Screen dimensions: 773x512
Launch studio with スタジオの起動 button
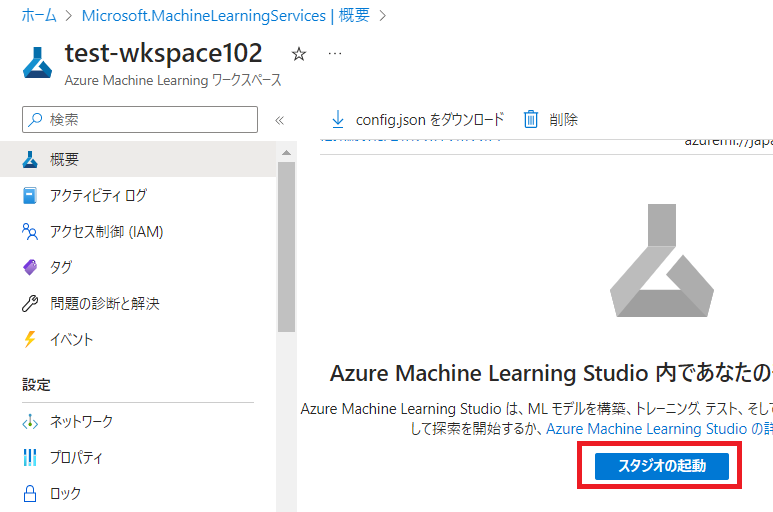click(662, 466)
